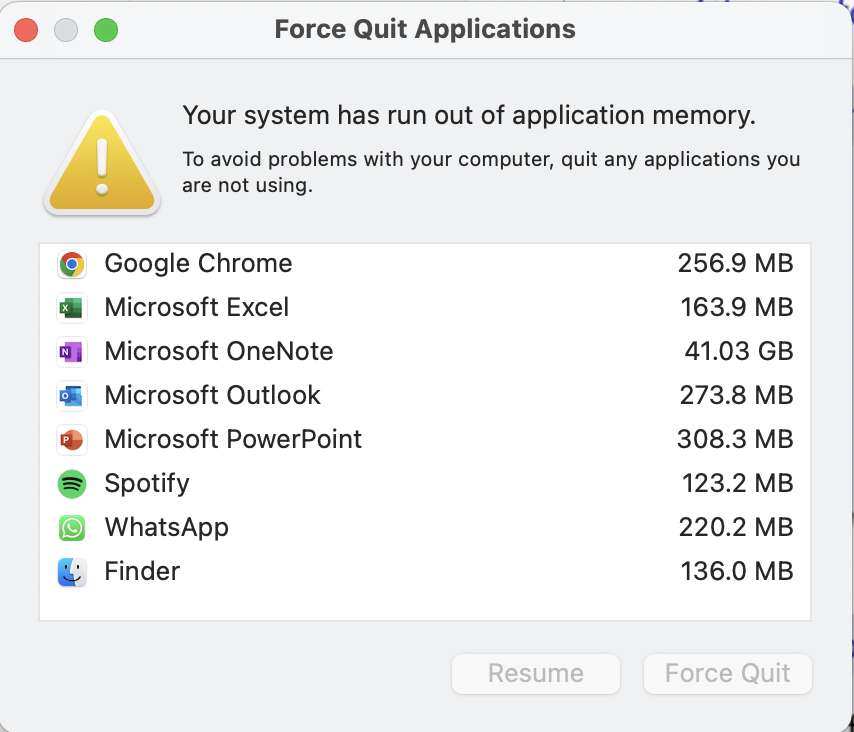Click the Microsoft PowerPoint icon
Image resolution: width=854 pixels, height=732 pixels.
click(72, 440)
